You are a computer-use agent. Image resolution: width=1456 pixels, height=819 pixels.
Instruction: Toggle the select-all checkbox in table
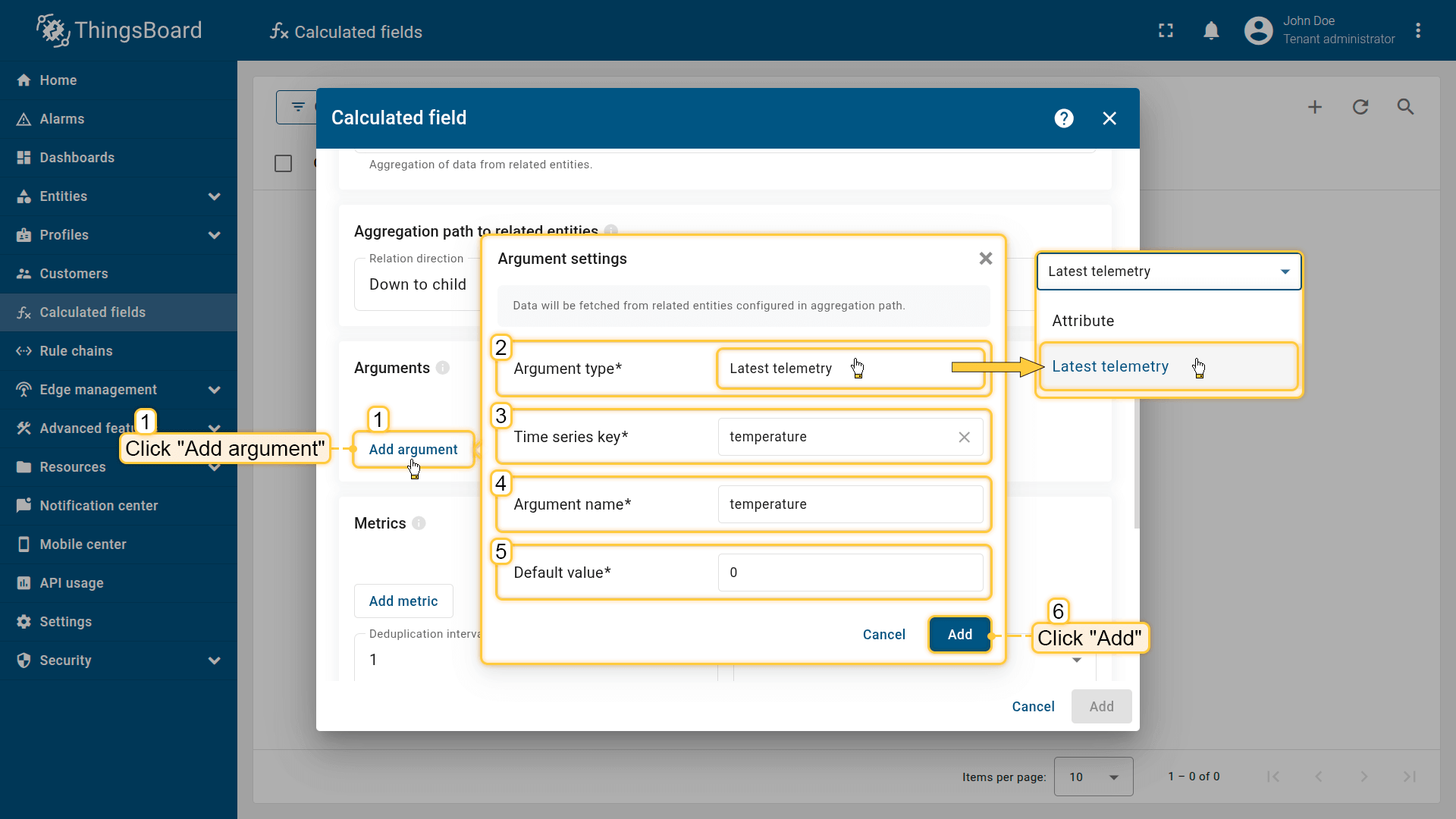click(283, 163)
